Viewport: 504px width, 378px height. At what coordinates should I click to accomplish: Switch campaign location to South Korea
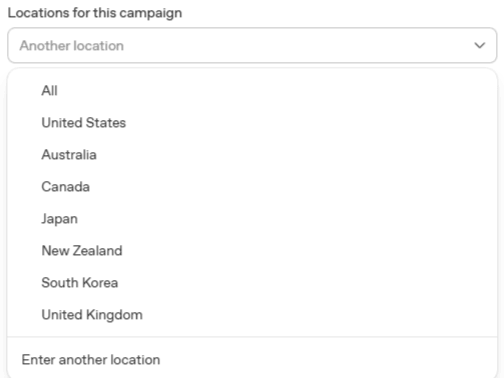[252, 283]
